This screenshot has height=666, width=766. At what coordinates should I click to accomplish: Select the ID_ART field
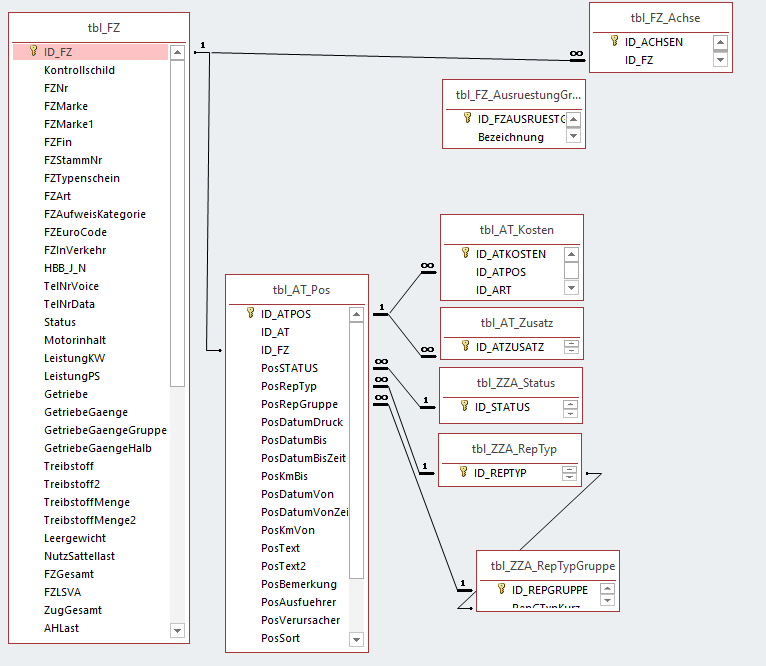click(493, 290)
